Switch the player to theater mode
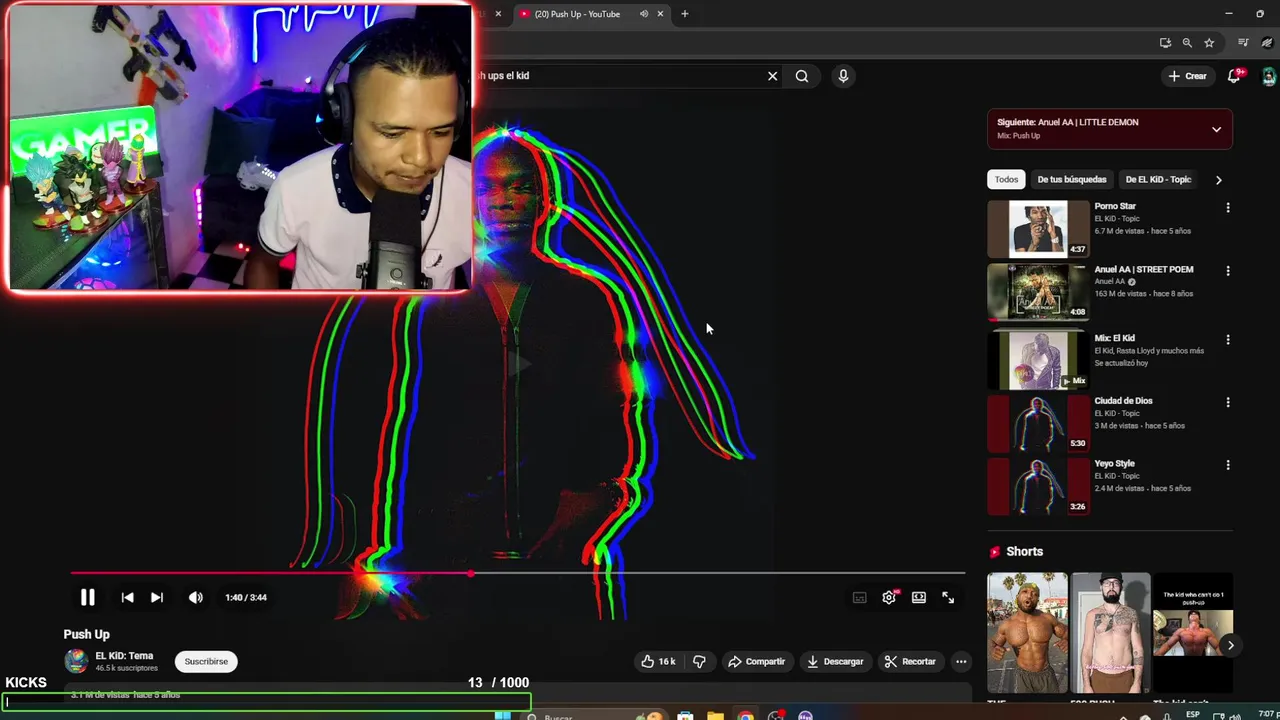The image size is (1280, 720). point(919,597)
